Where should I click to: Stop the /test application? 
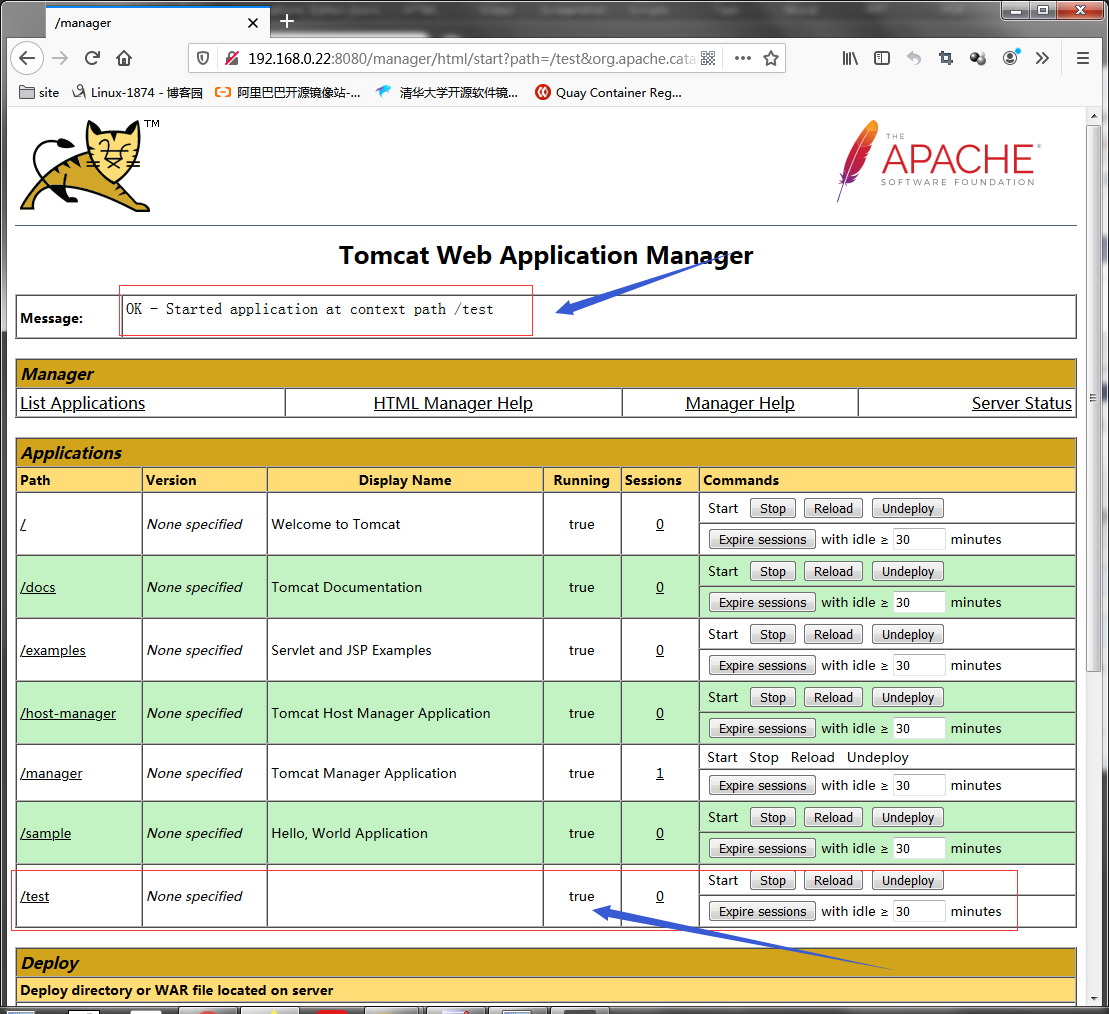[x=772, y=880]
